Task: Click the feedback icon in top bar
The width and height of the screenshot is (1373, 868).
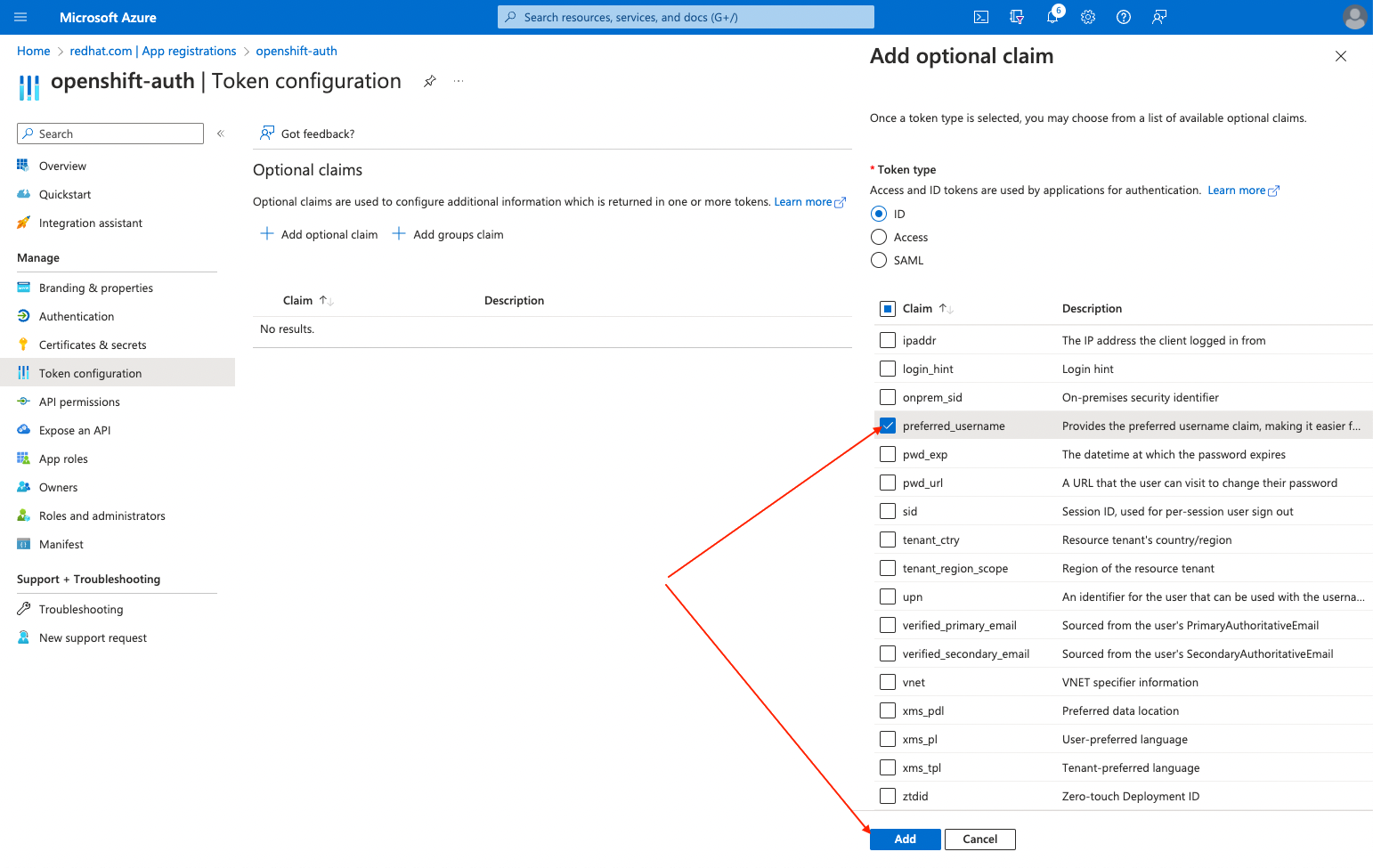Action: pos(1159,17)
